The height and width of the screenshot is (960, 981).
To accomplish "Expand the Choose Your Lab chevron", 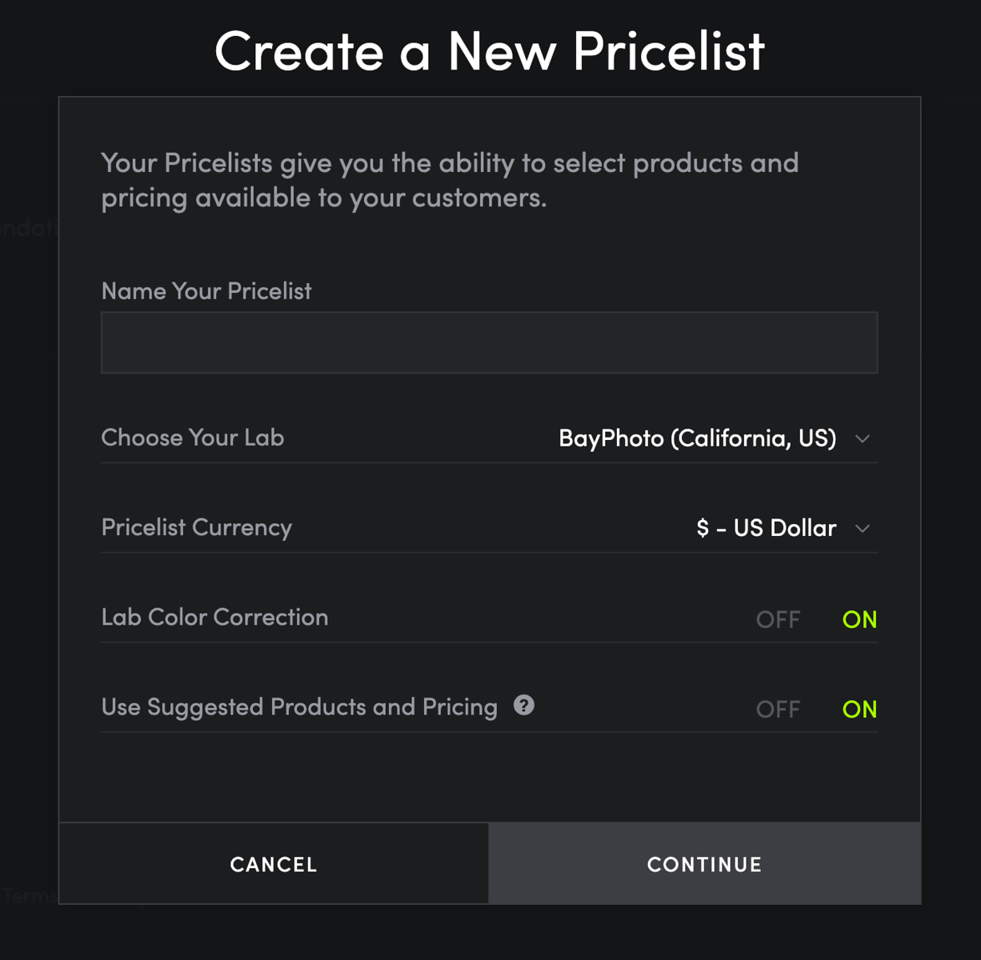I will [x=862, y=439].
